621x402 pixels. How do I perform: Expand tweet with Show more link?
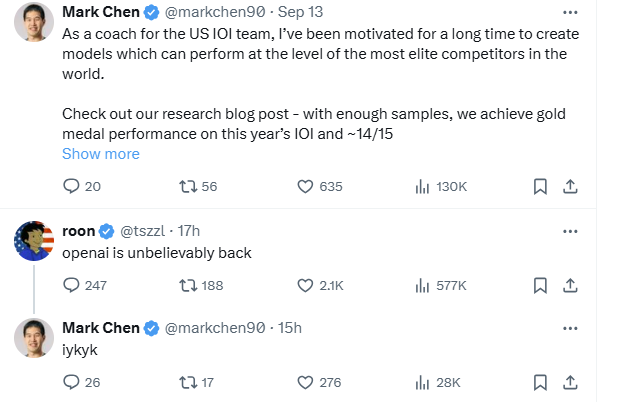(x=101, y=154)
